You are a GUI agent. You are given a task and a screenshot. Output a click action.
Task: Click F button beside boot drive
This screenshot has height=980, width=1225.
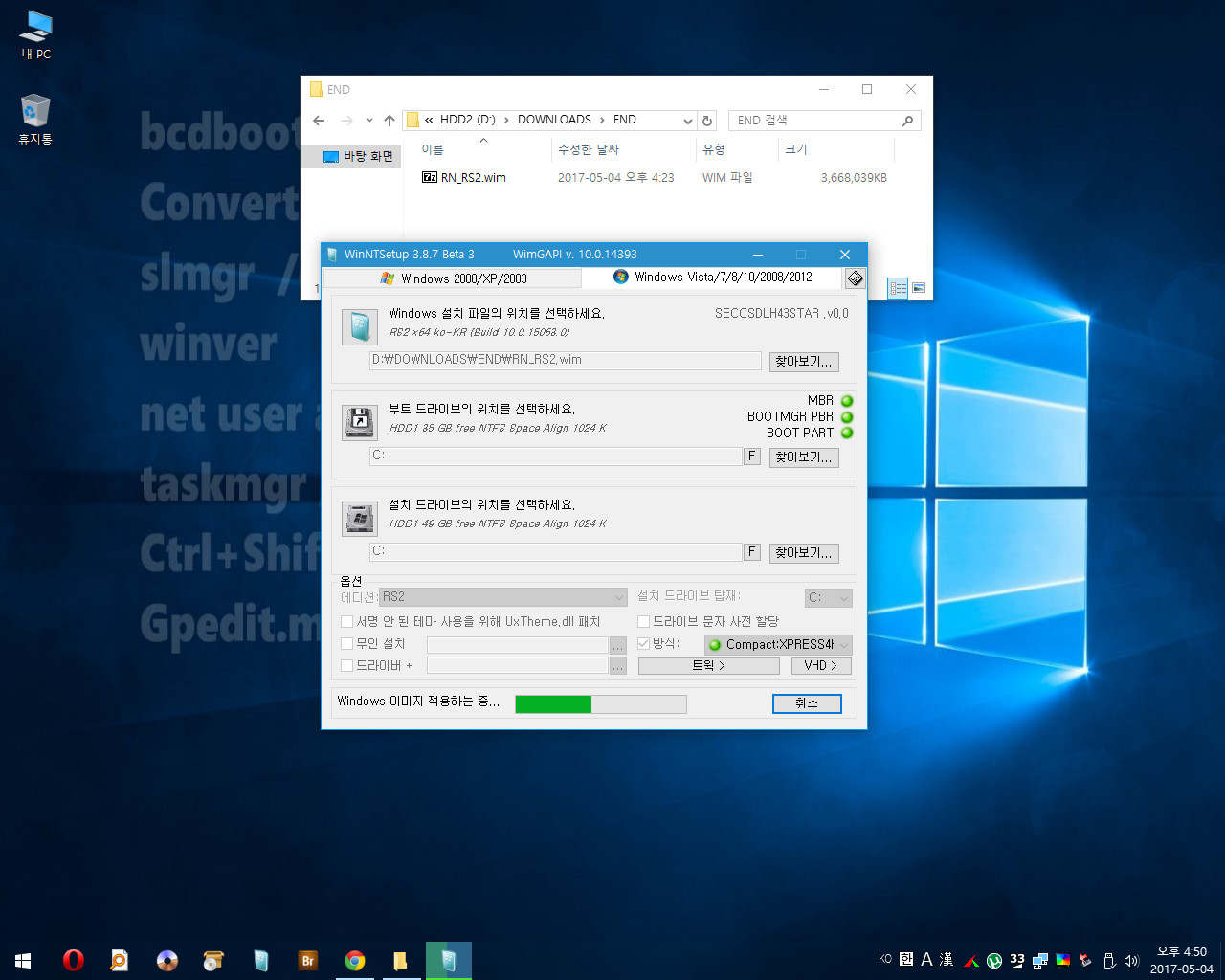click(x=752, y=457)
